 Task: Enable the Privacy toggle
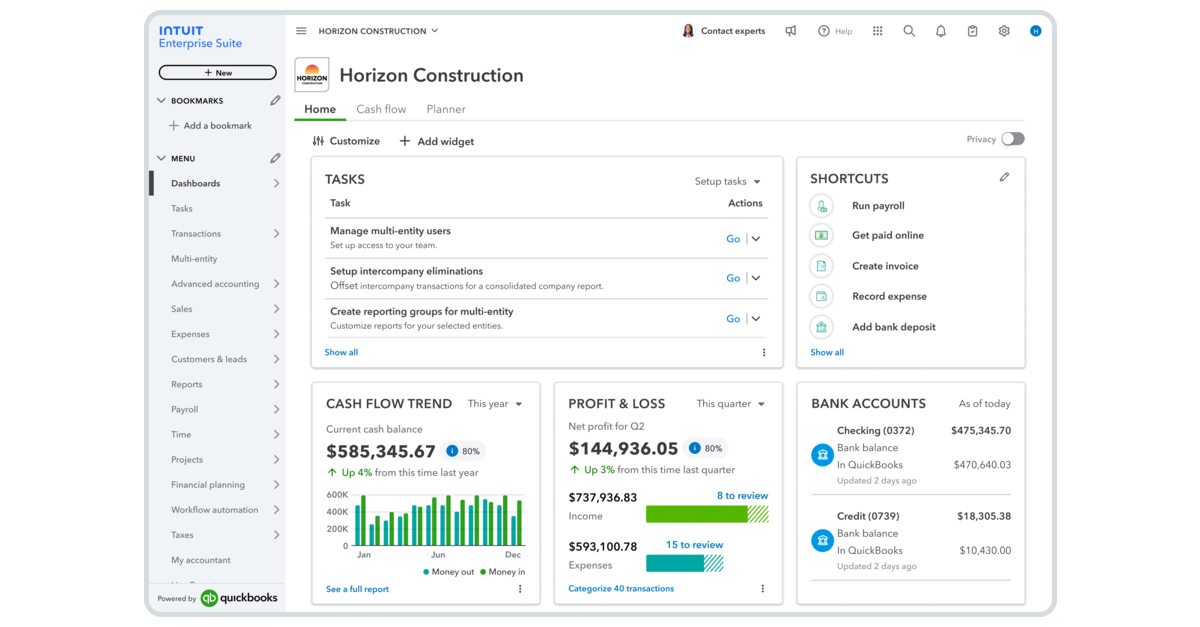coord(1011,139)
